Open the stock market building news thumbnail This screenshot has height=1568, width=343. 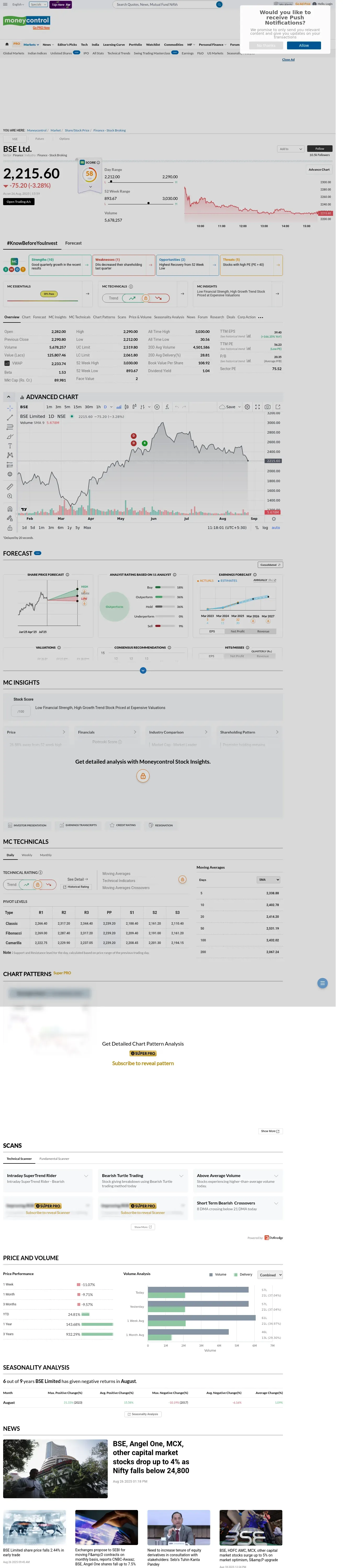tap(55, 1468)
